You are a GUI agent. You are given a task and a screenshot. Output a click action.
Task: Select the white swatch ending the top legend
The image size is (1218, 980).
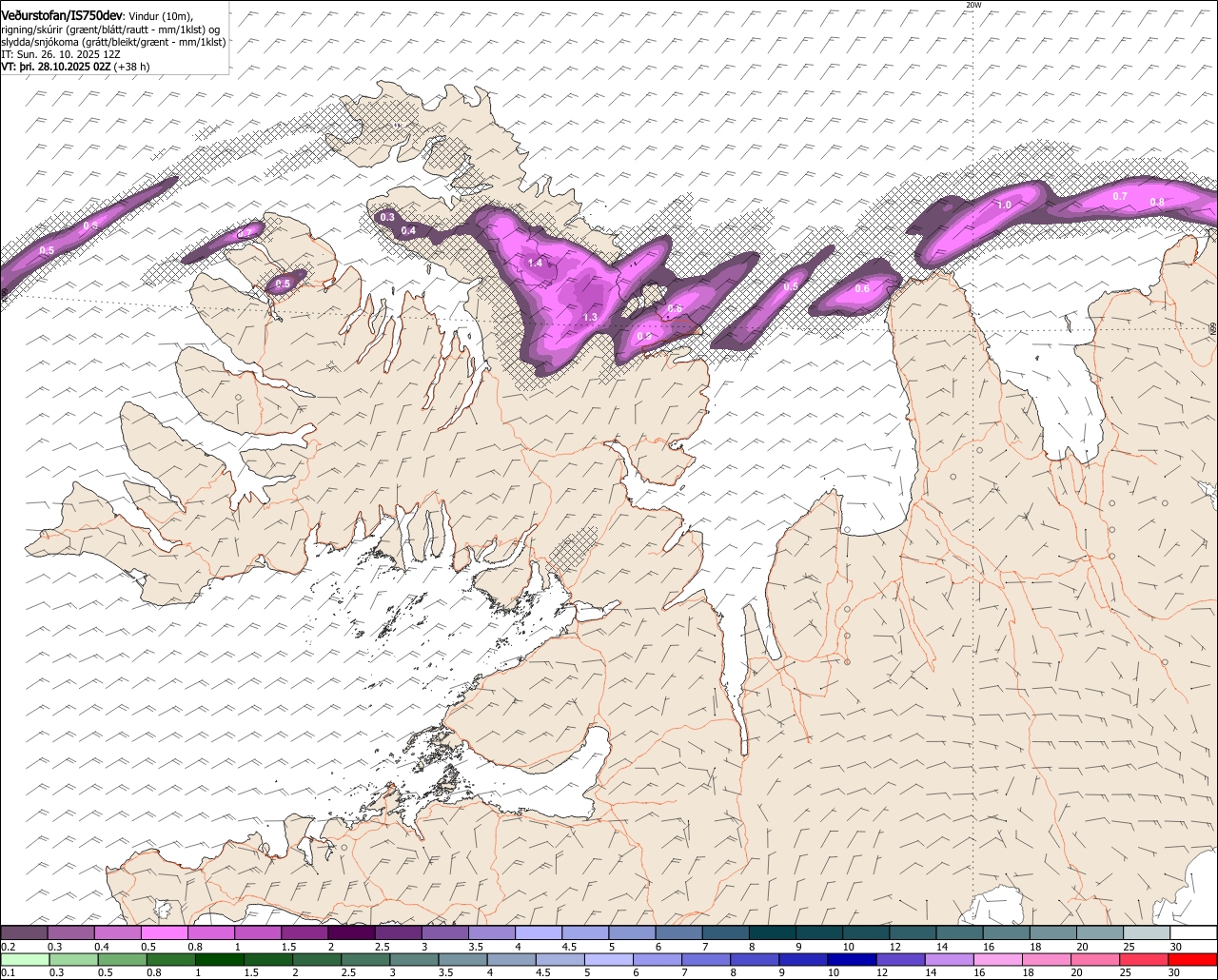point(1194,933)
